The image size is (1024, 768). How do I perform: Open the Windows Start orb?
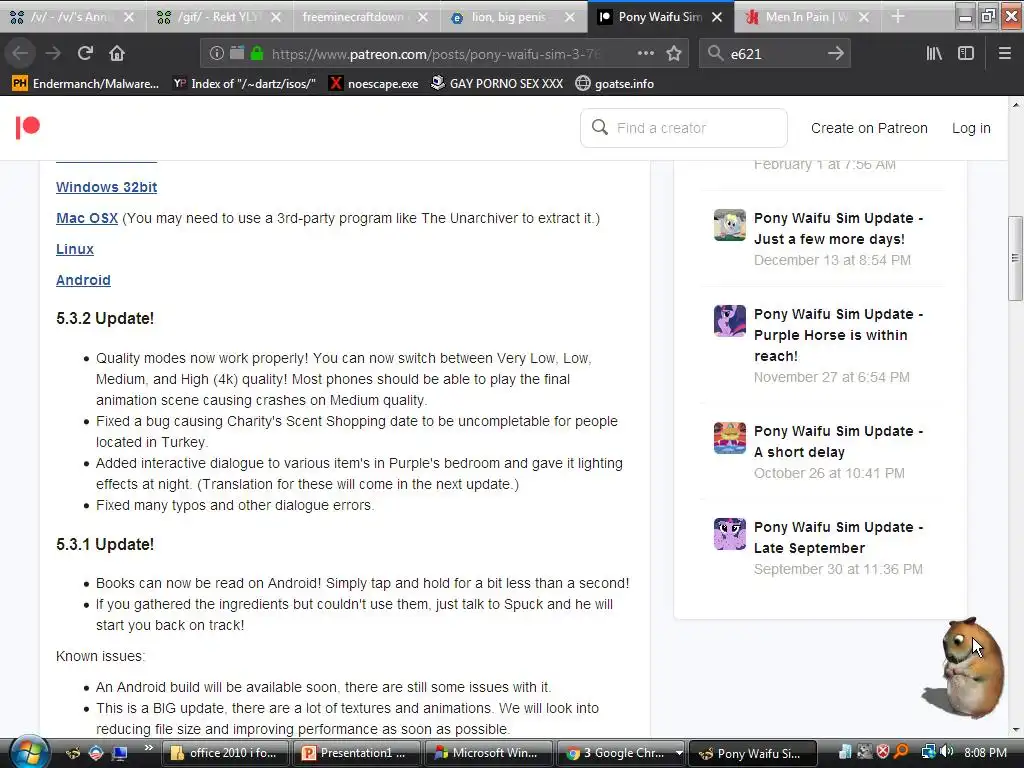click(29, 752)
